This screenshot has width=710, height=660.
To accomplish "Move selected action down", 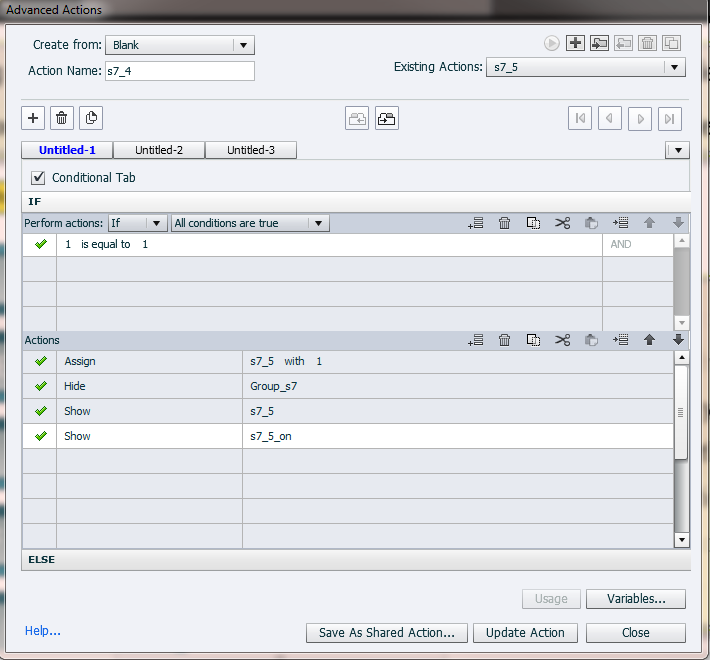I will point(678,340).
